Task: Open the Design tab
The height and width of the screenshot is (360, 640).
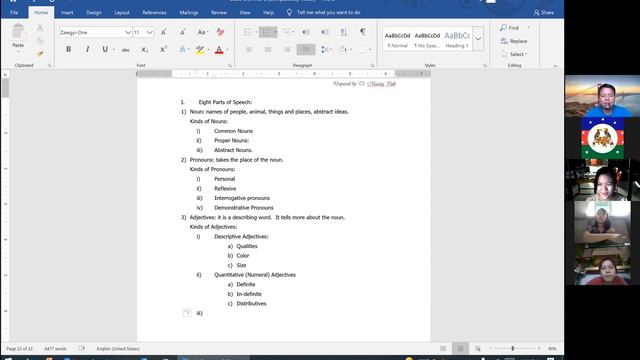Action: click(93, 13)
